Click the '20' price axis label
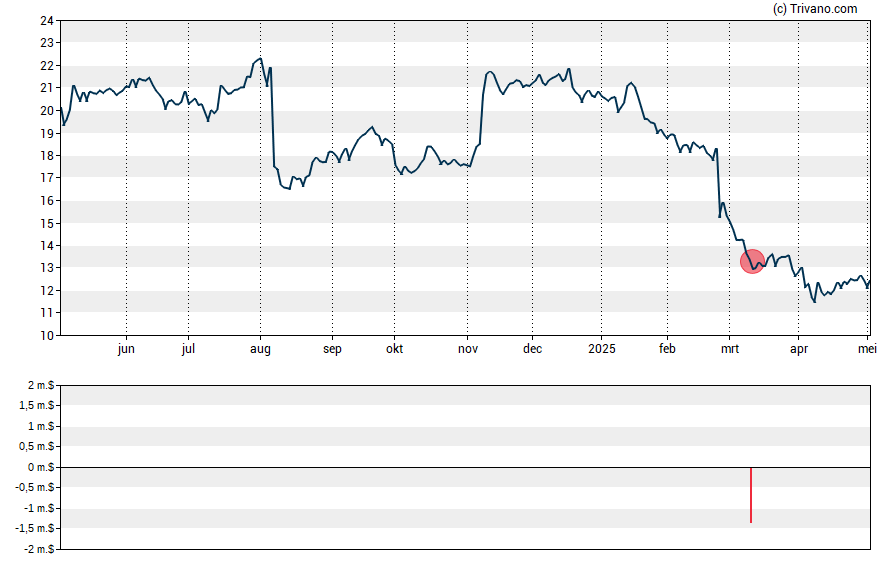 click(x=47, y=111)
